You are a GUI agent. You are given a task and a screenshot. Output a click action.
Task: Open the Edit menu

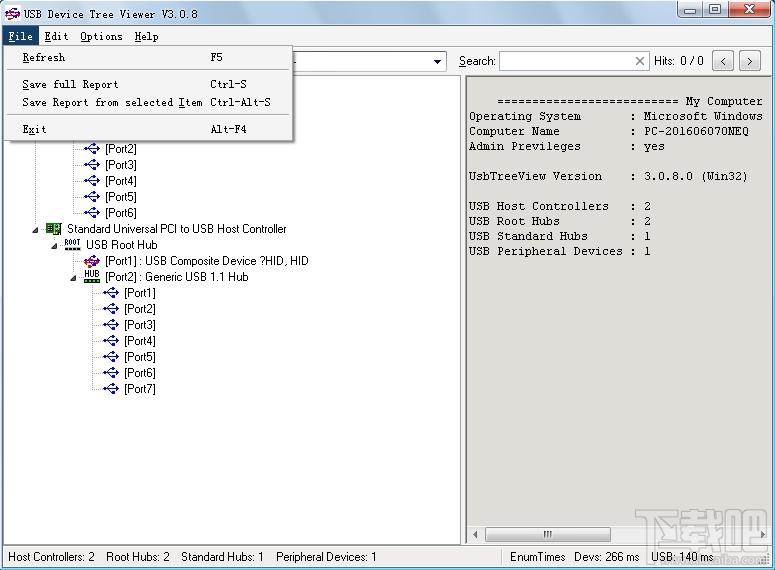(56, 37)
